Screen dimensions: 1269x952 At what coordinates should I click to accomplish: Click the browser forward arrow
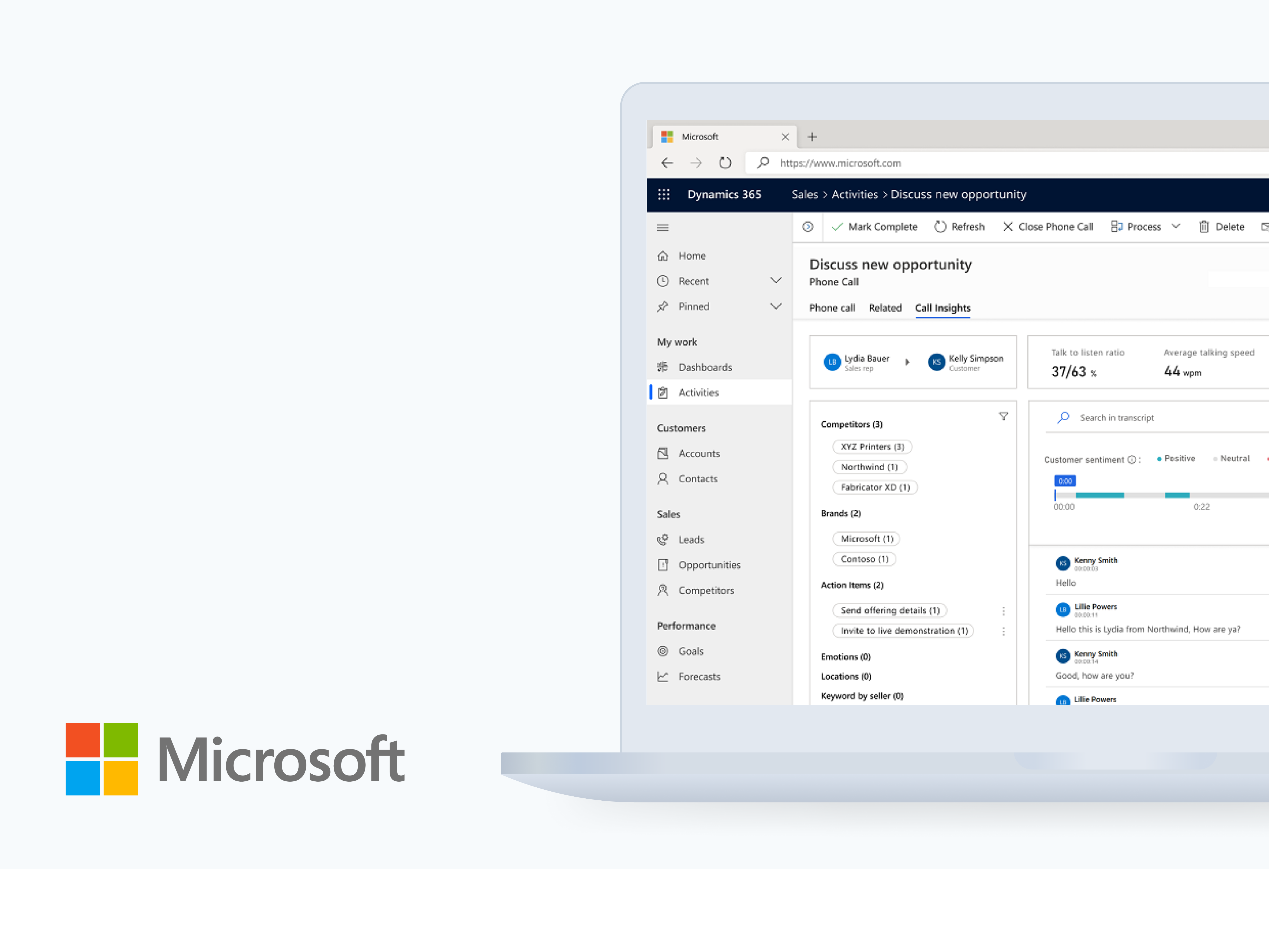coord(696,163)
